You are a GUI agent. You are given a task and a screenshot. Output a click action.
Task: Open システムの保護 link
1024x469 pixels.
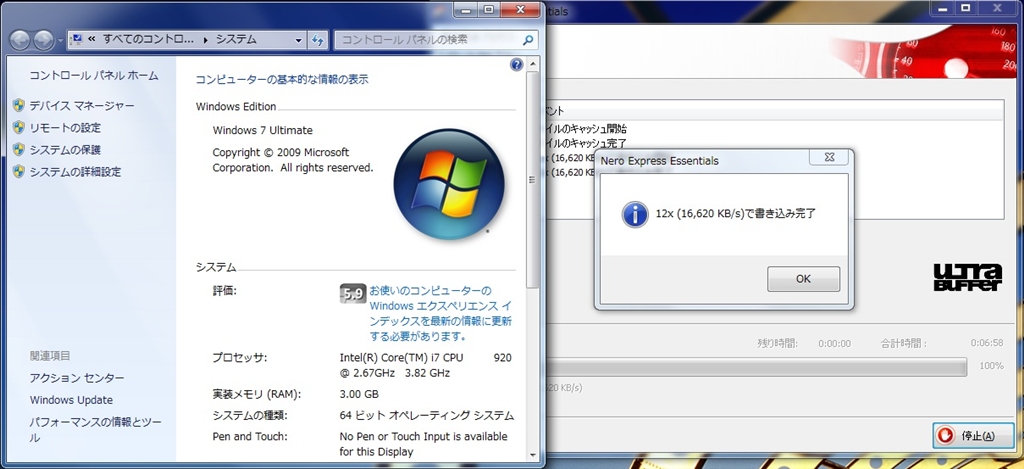65,150
